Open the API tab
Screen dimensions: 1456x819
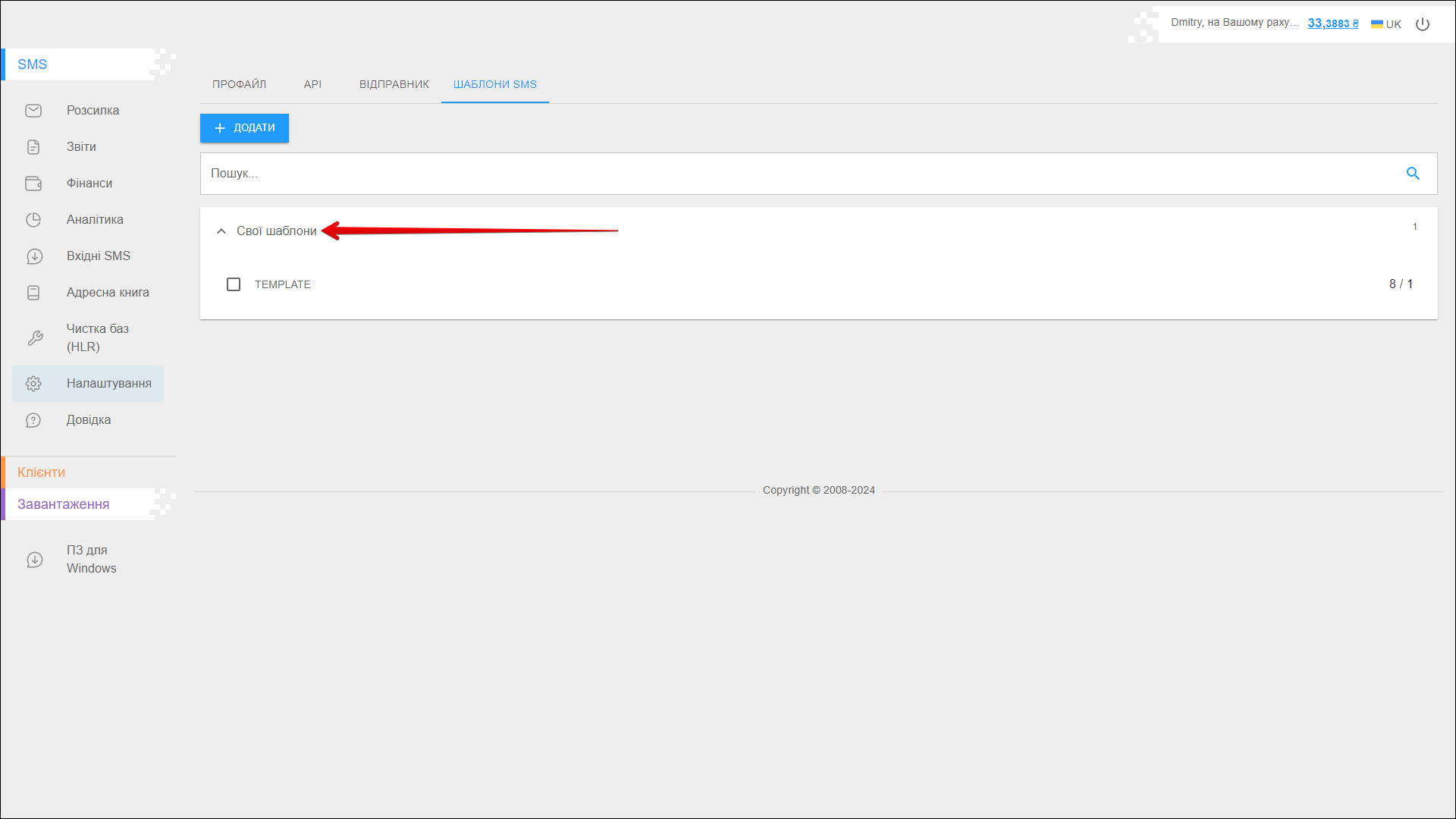312,84
